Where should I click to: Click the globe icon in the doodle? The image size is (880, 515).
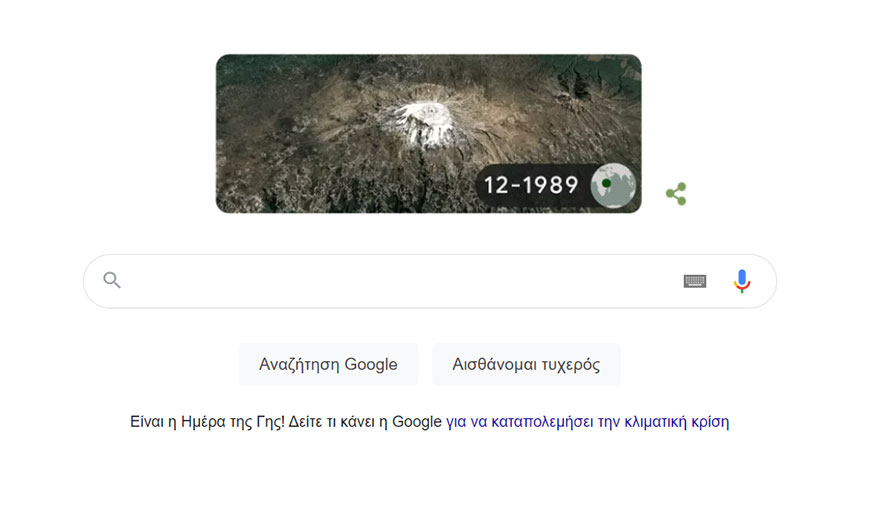click(x=613, y=185)
